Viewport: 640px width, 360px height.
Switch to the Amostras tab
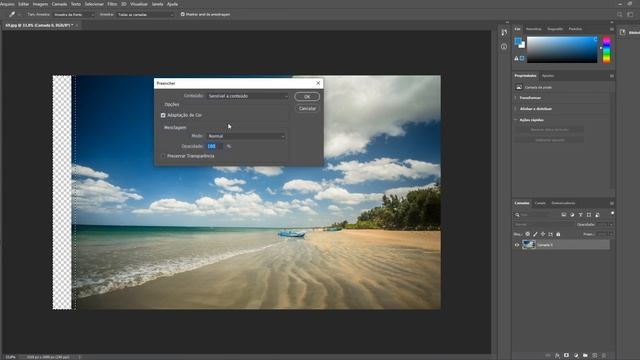click(533, 29)
